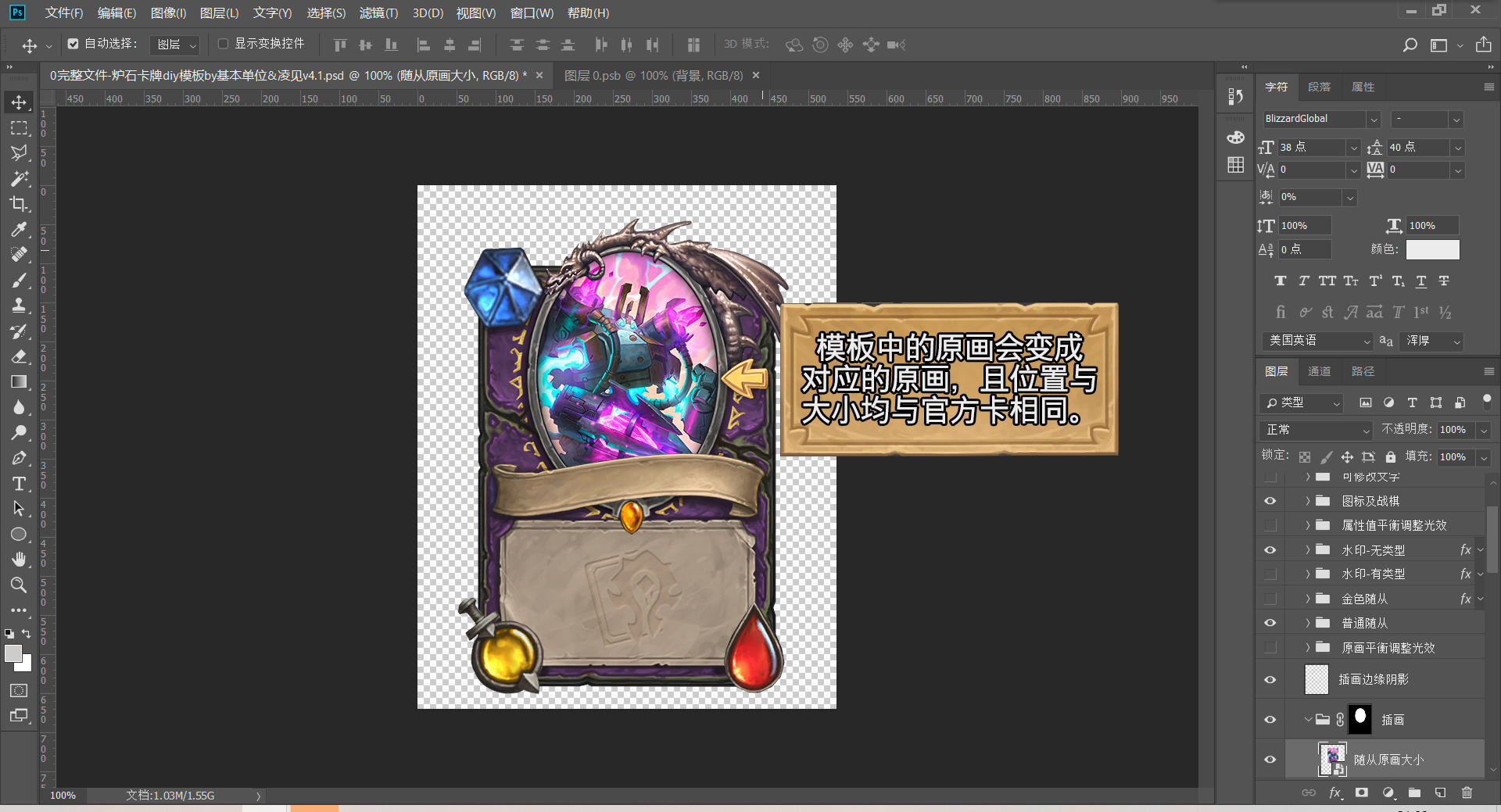Switch to the 图层 0.psb document tab

654,76
